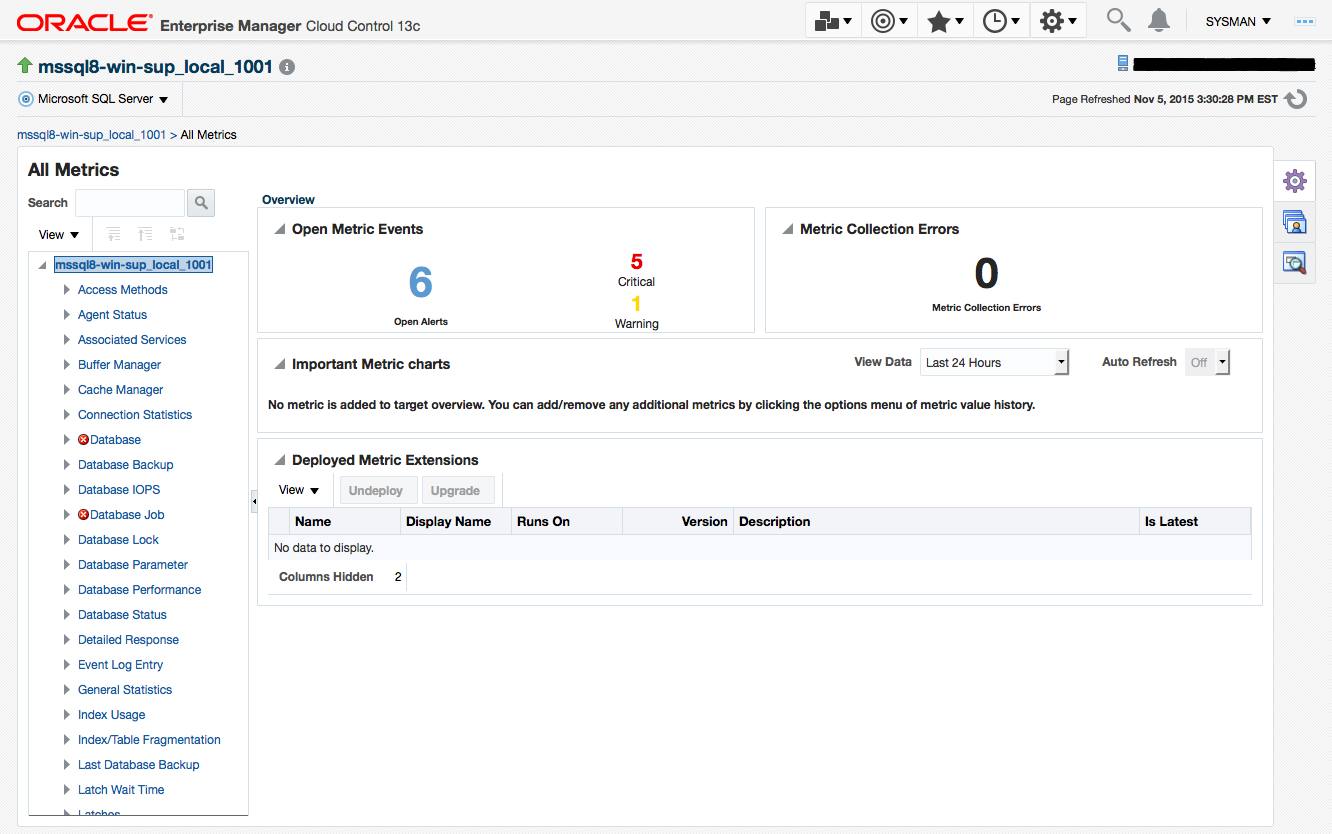The width and height of the screenshot is (1332, 834).
Task: Open the user window side panel icon
Action: click(x=1295, y=222)
